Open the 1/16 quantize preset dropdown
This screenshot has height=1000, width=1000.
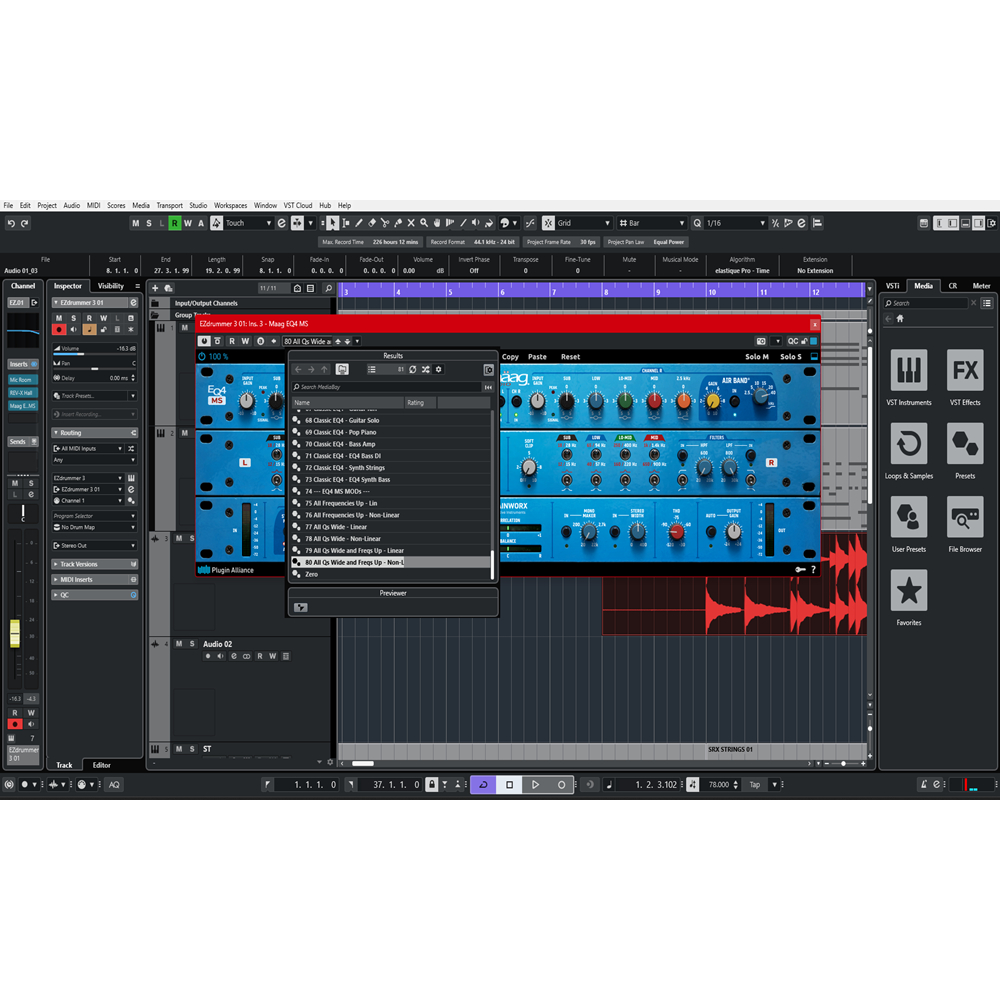[735, 223]
